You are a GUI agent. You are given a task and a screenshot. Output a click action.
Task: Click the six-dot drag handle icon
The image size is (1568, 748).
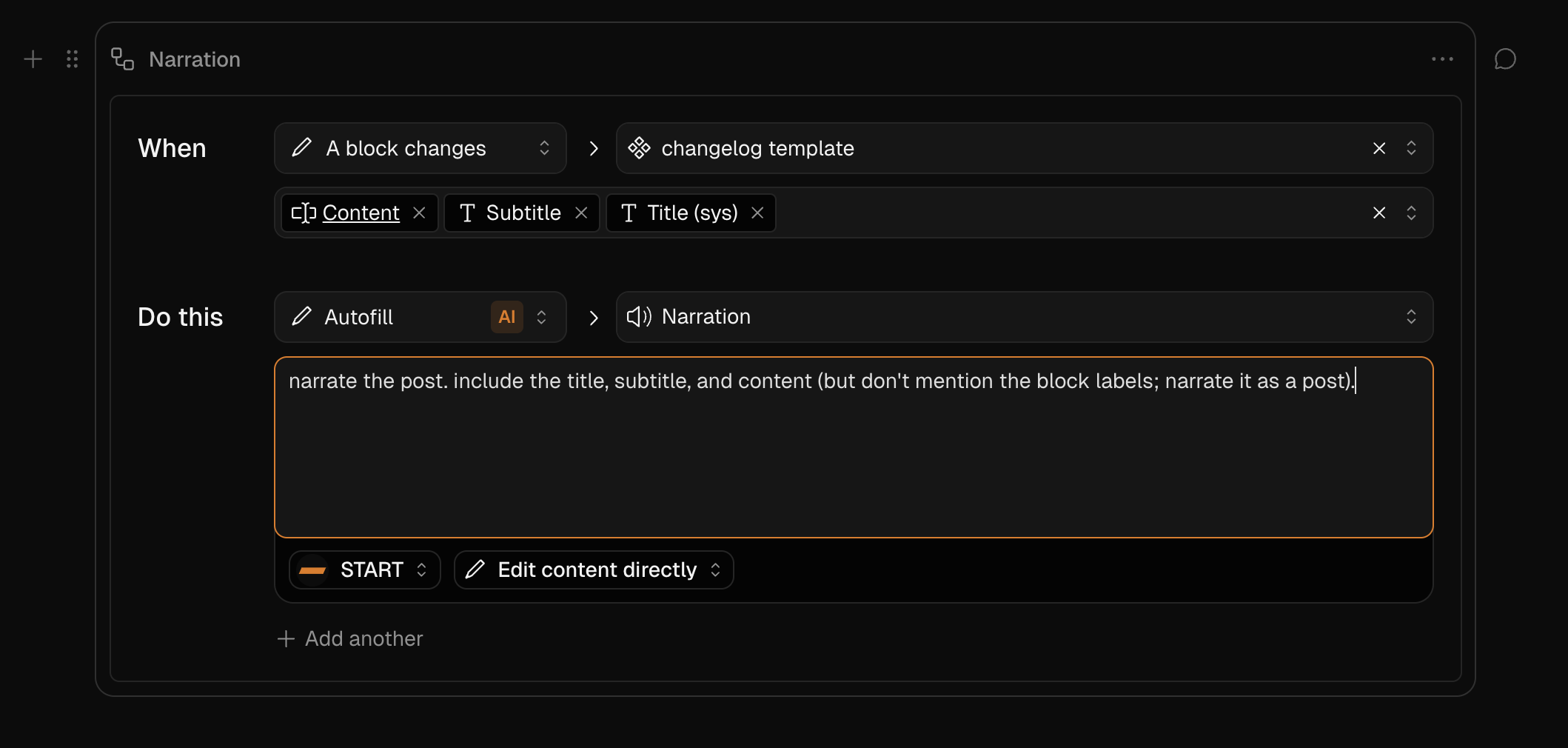(x=72, y=59)
